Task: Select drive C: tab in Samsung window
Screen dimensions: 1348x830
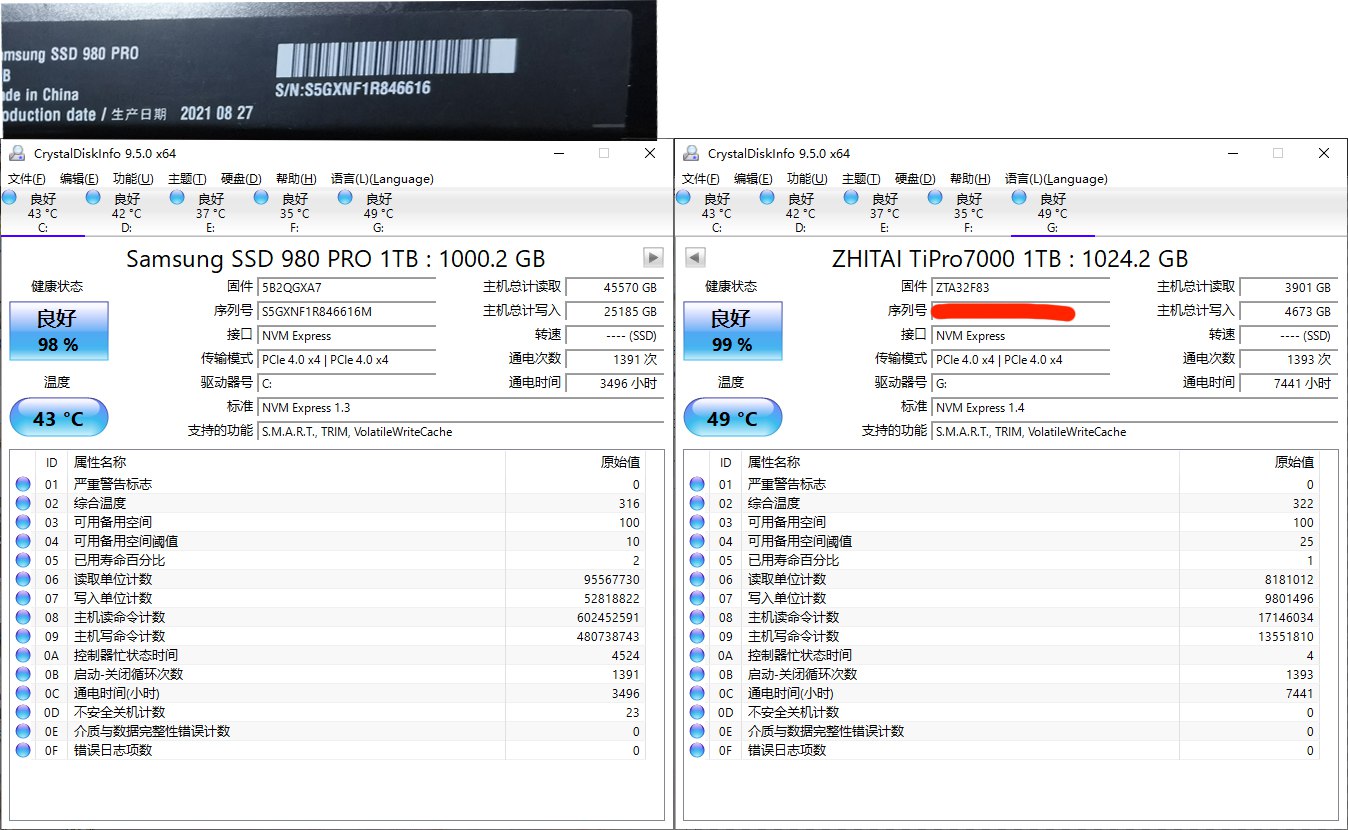Action: 42,212
